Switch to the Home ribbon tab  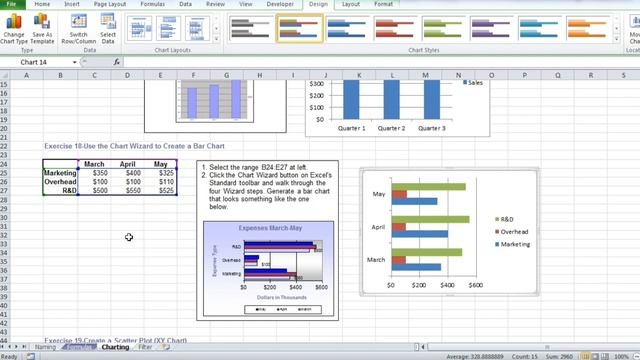[x=42, y=4]
